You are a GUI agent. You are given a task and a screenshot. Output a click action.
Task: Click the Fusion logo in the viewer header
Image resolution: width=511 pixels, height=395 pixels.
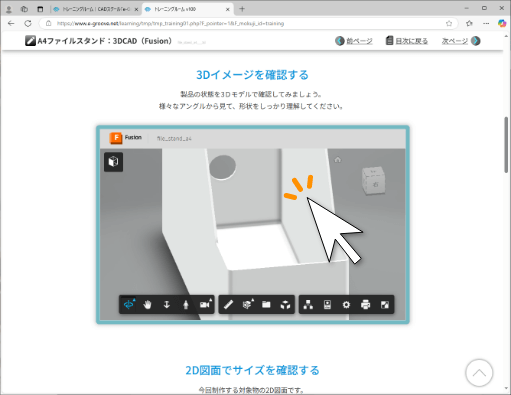coord(116,138)
